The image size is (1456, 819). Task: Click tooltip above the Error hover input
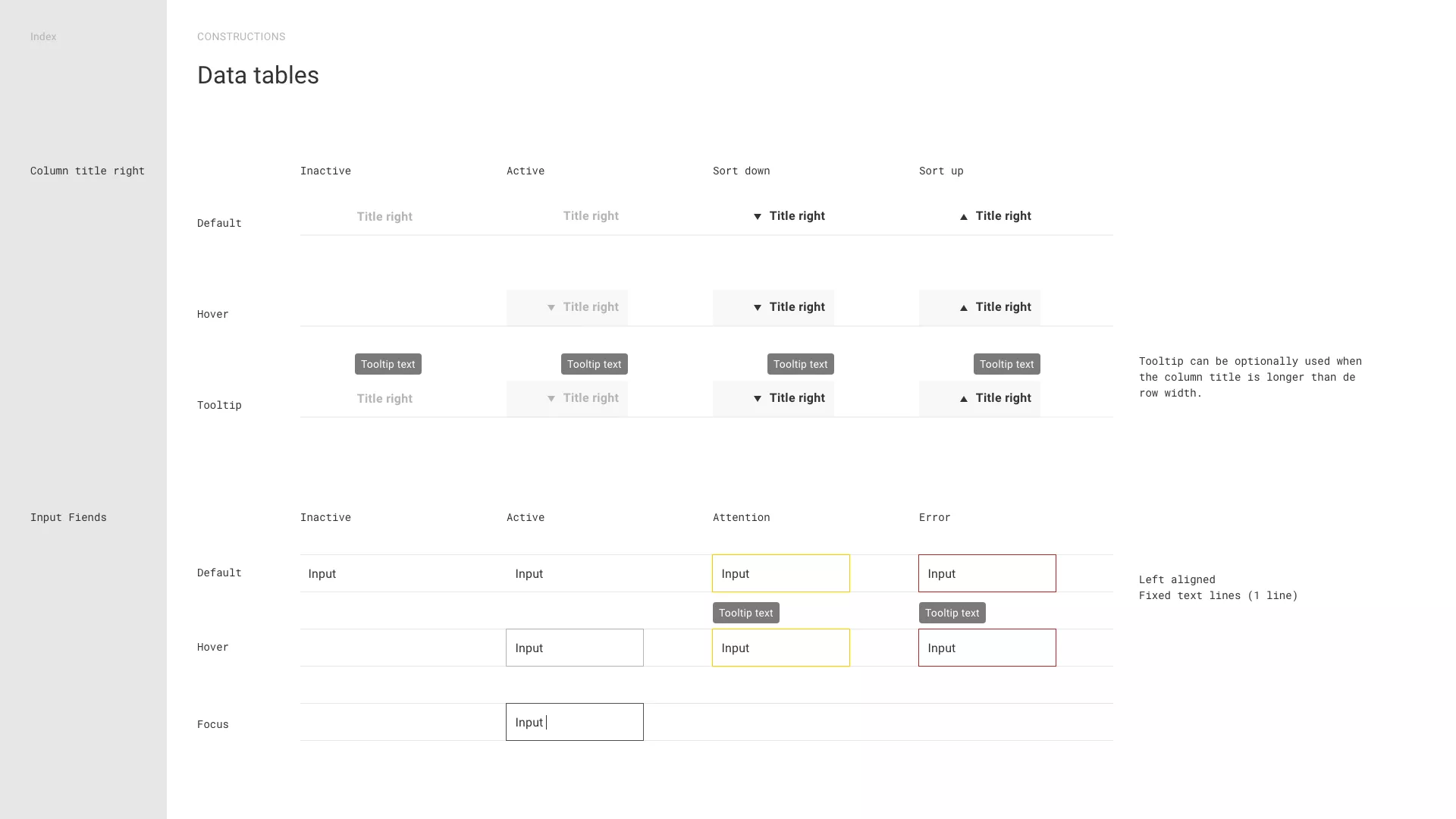[x=952, y=613]
